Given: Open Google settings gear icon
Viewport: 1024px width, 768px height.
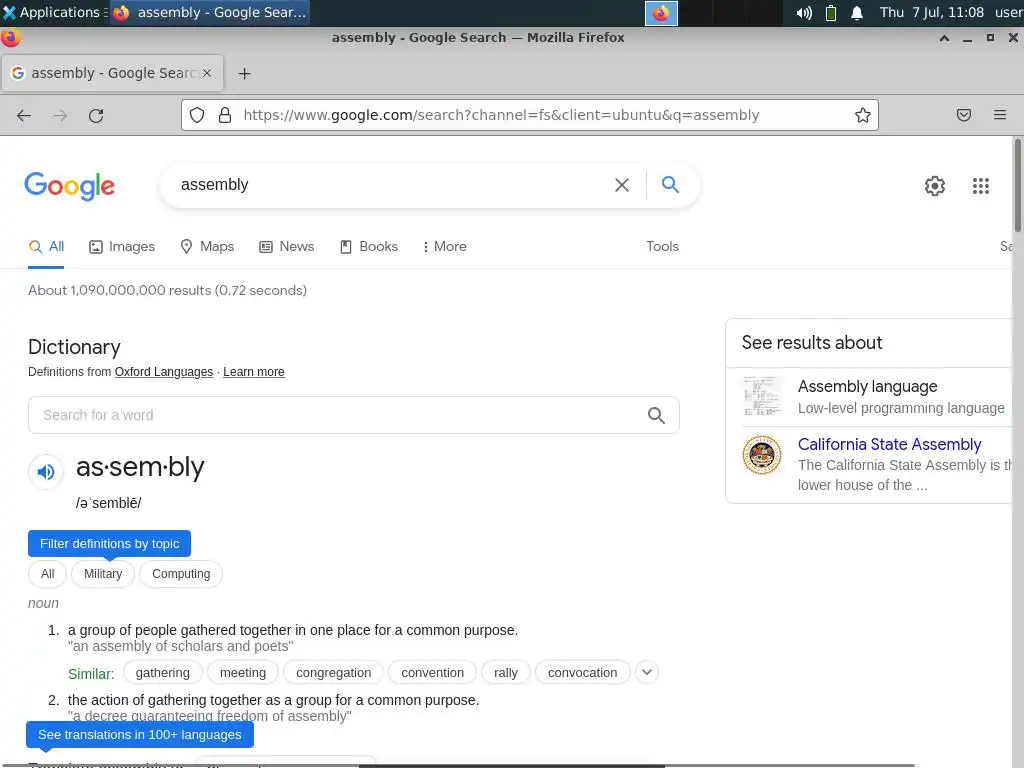Looking at the screenshot, I should coord(935,186).
